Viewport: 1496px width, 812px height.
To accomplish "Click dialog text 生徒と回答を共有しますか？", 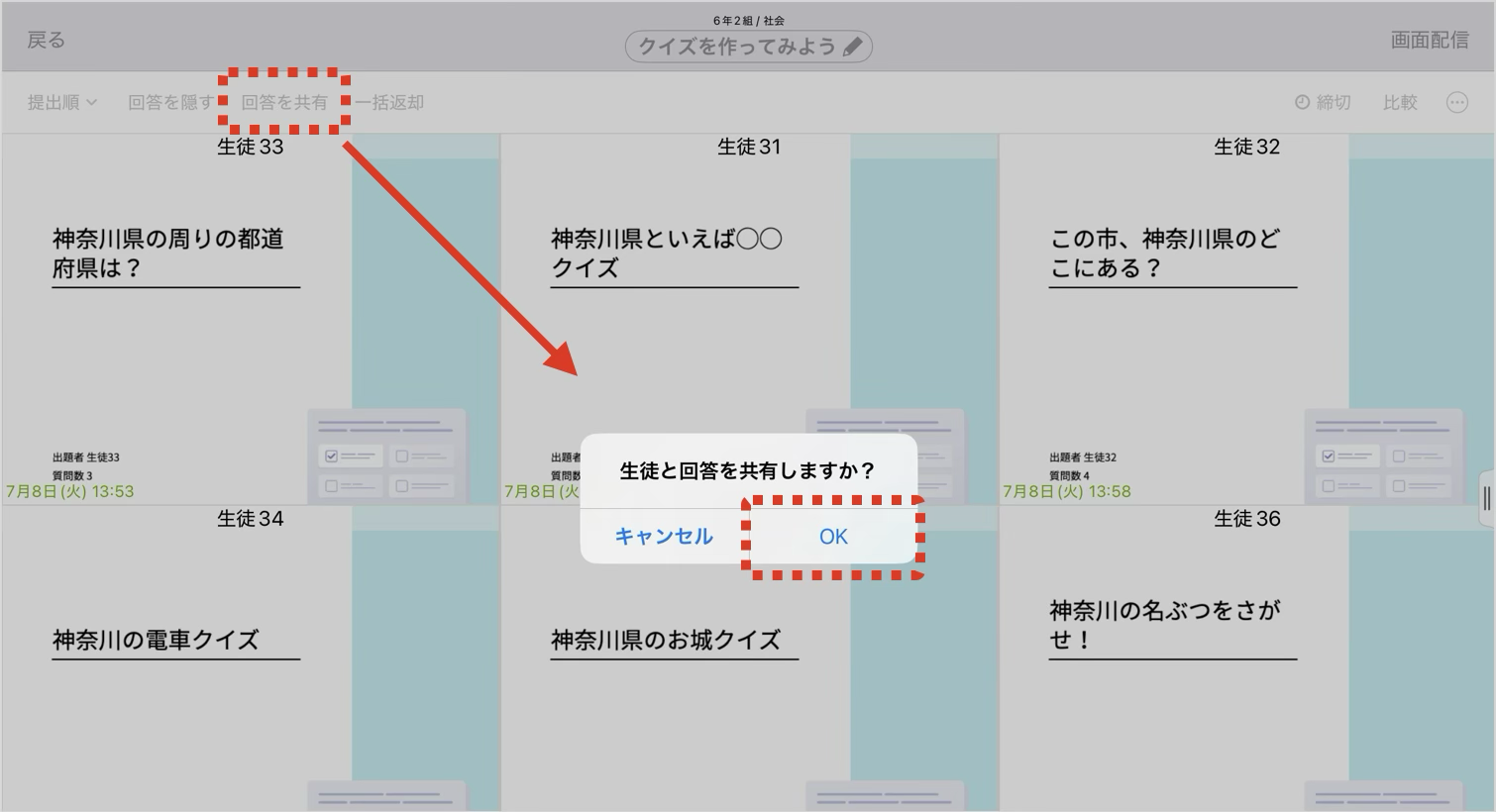I will coord(748,470).
